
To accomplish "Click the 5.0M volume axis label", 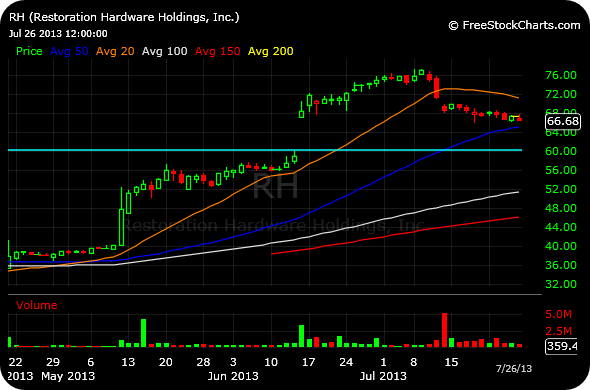I will click(x=558, y=314).
